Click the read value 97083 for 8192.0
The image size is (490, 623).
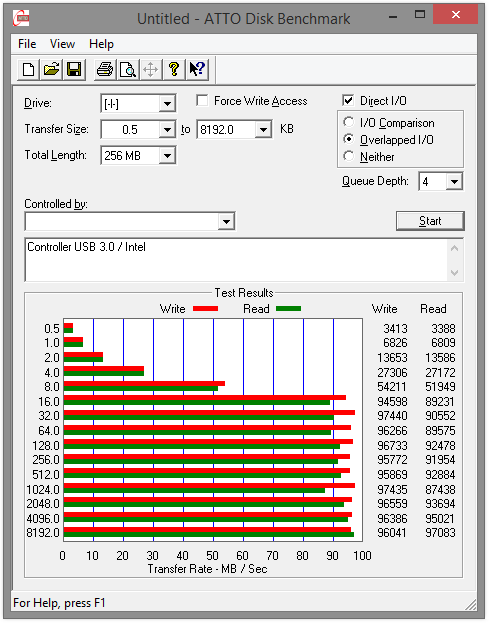point(440,533)
